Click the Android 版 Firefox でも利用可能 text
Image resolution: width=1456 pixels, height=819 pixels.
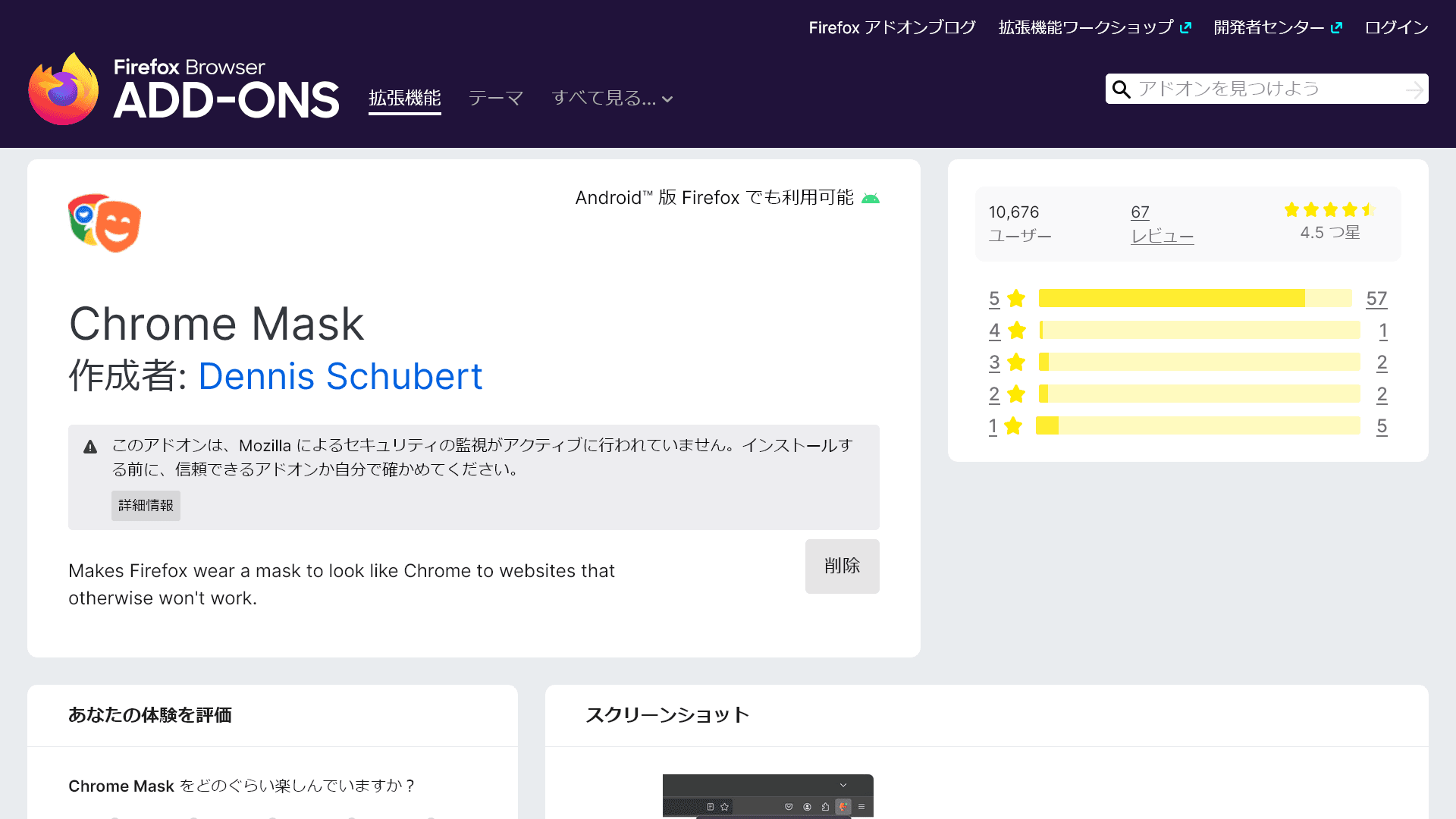714,198
